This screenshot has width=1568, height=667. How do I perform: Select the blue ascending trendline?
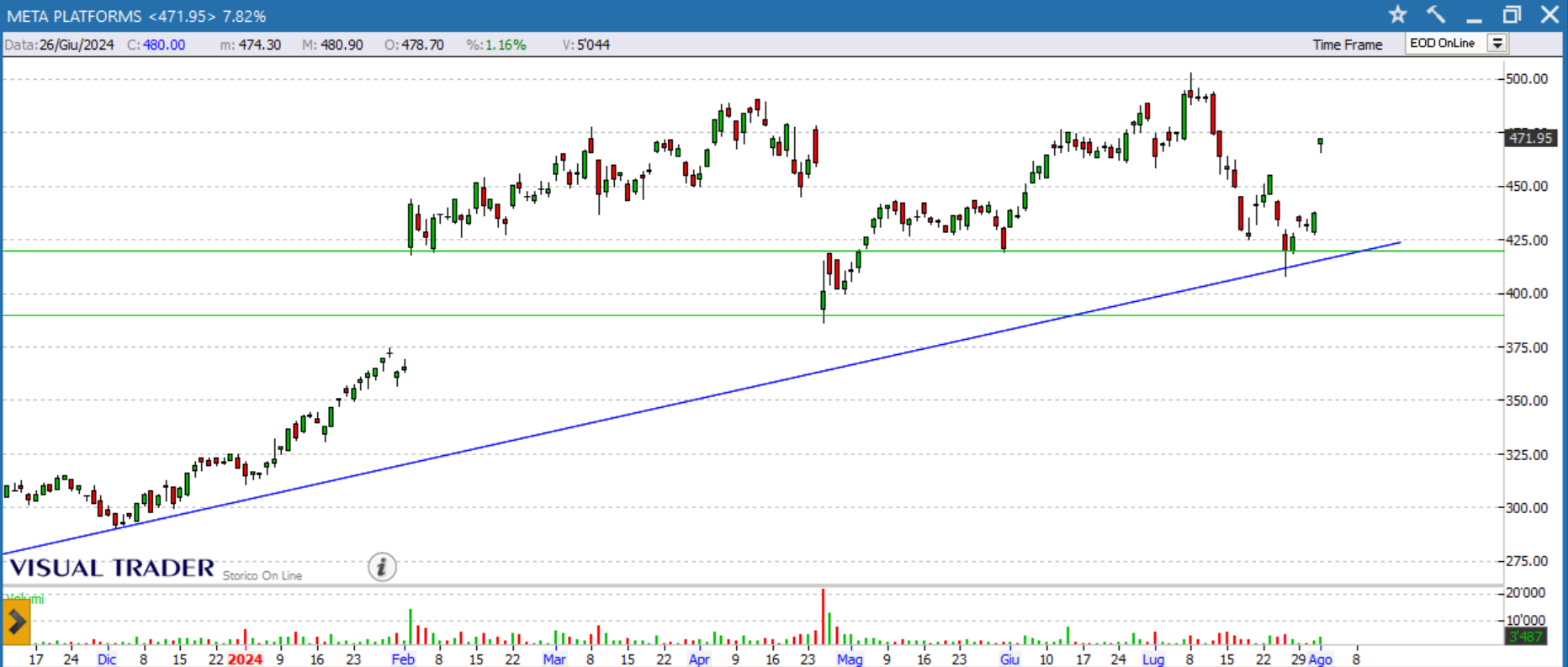click(x=702, y=399)
